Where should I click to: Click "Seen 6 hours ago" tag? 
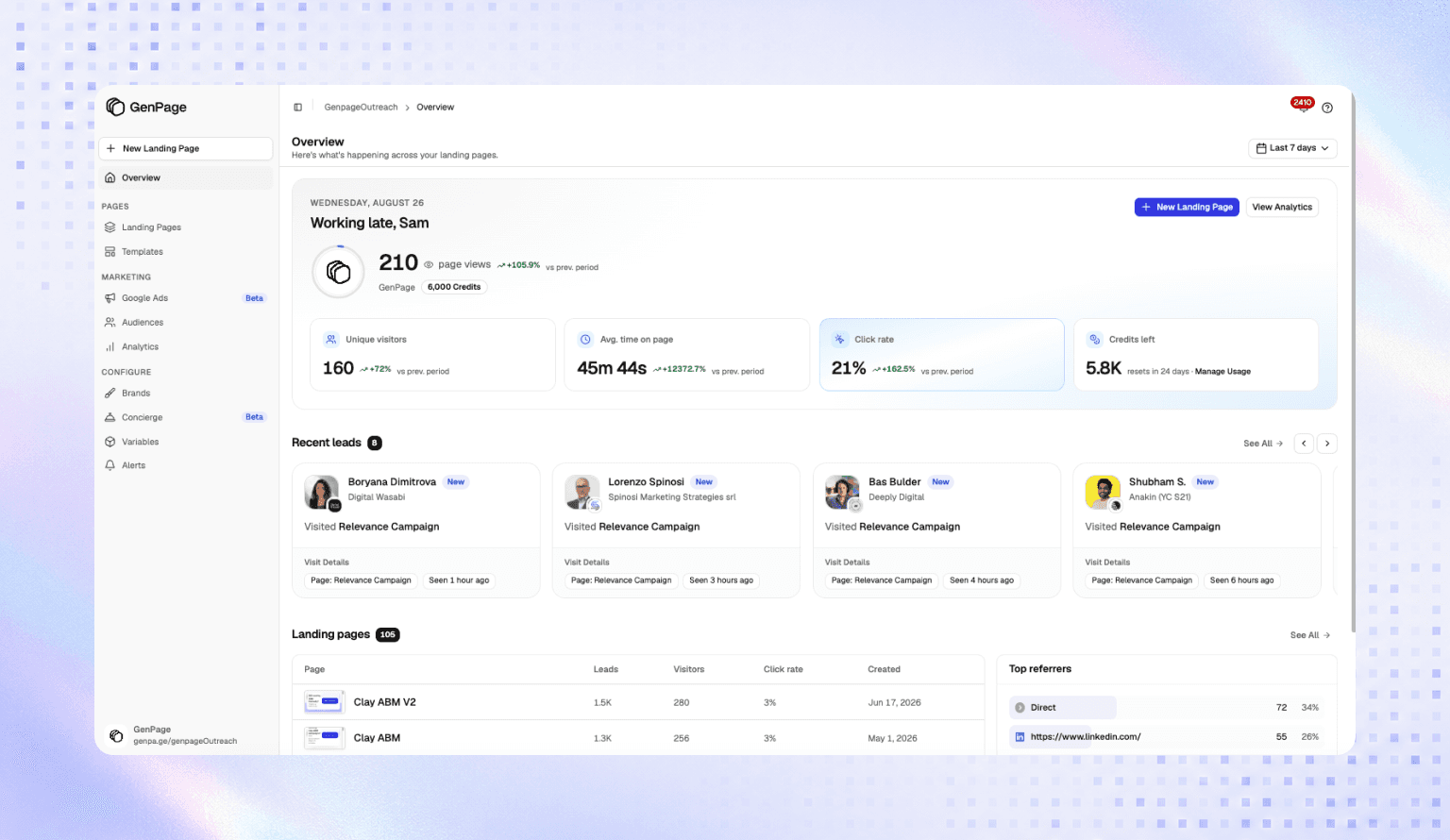[x=1242, y=580]
